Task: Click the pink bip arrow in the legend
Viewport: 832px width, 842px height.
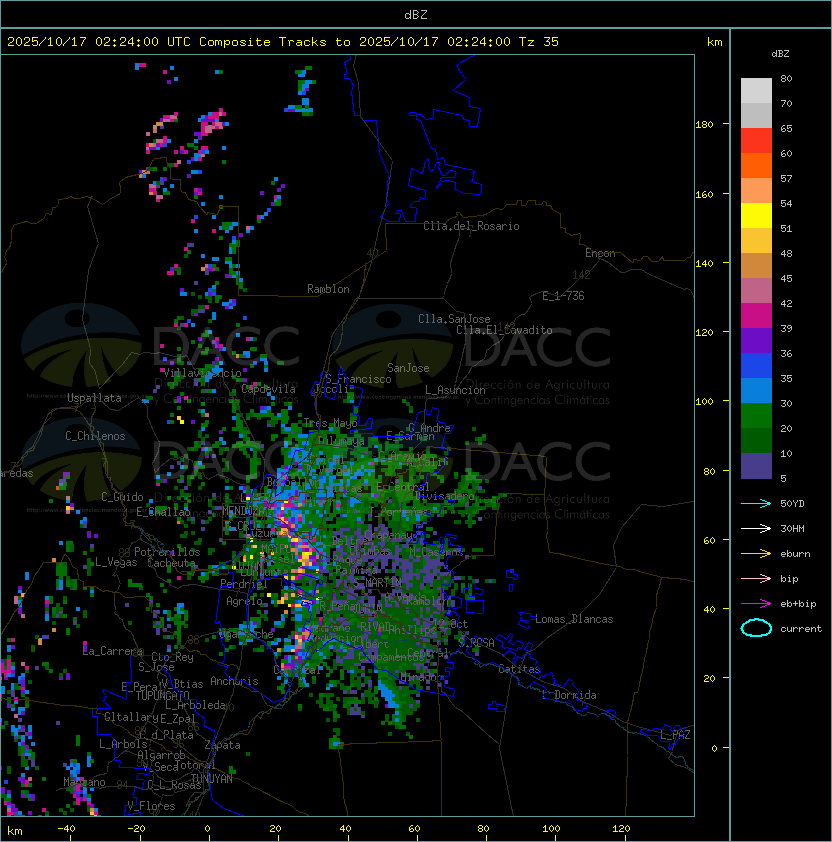Action: 756,578
